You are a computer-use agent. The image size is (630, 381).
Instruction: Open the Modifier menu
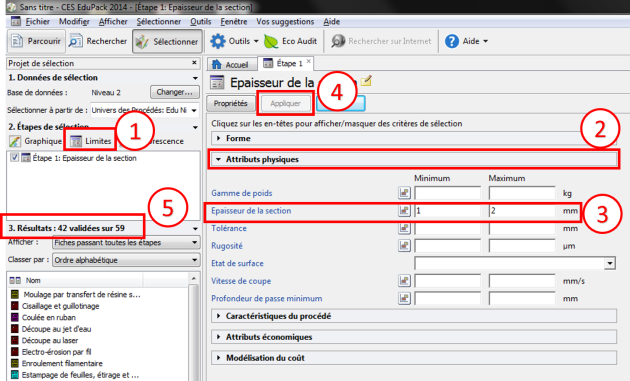coord(74,22)
